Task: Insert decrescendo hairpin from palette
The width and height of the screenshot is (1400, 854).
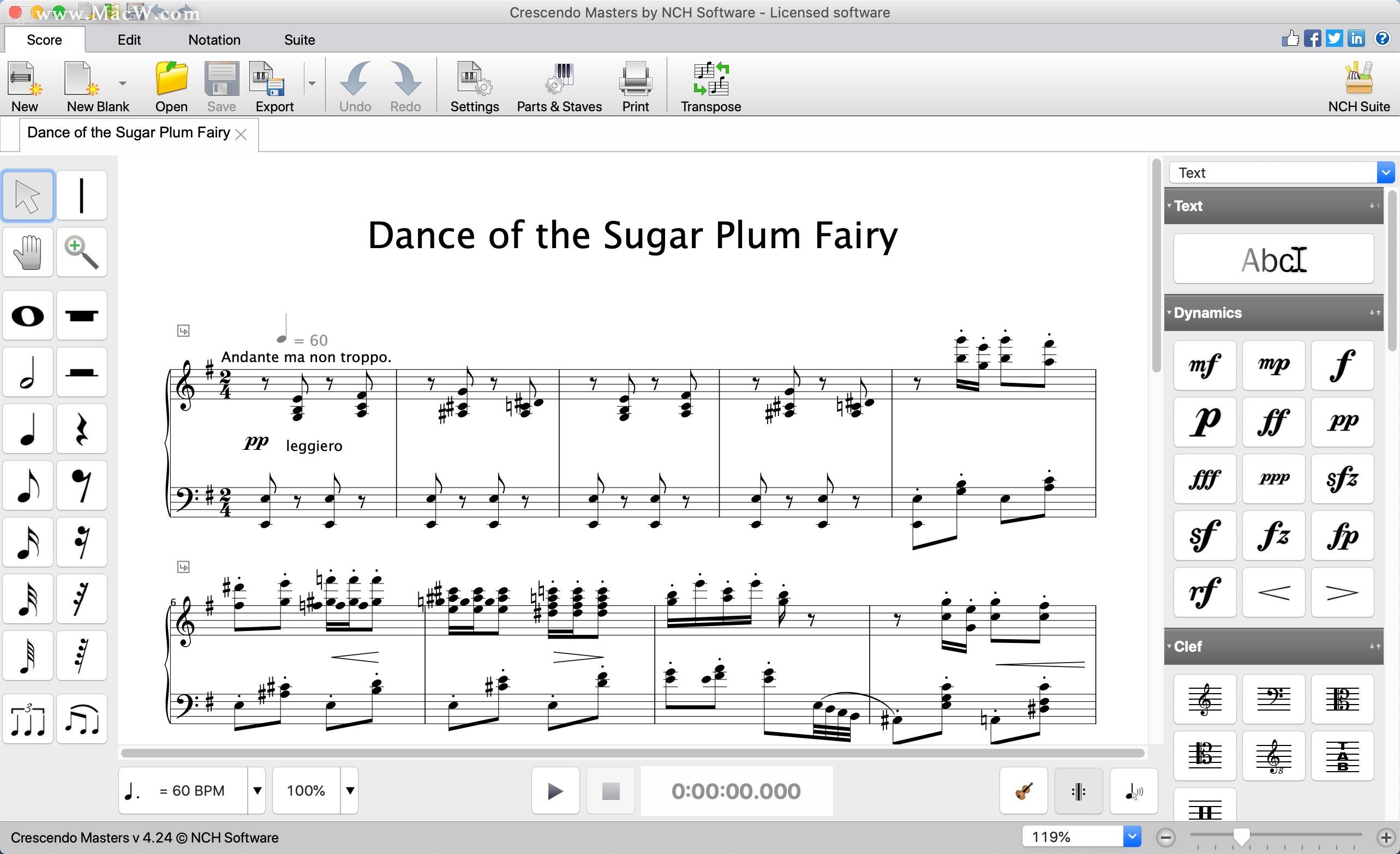Action: (x=1342, y=592)
